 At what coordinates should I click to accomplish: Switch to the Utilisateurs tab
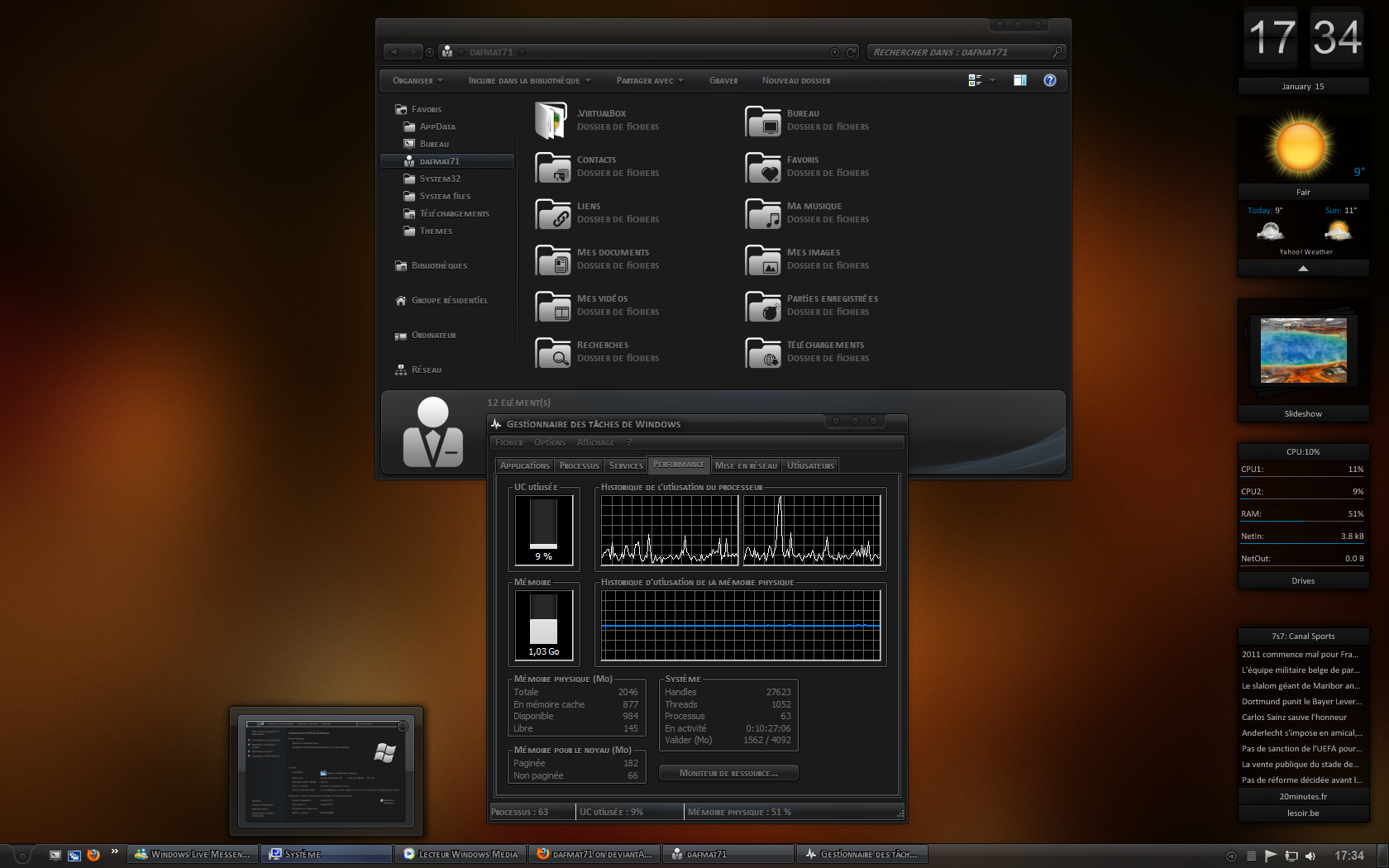[810, 465]
